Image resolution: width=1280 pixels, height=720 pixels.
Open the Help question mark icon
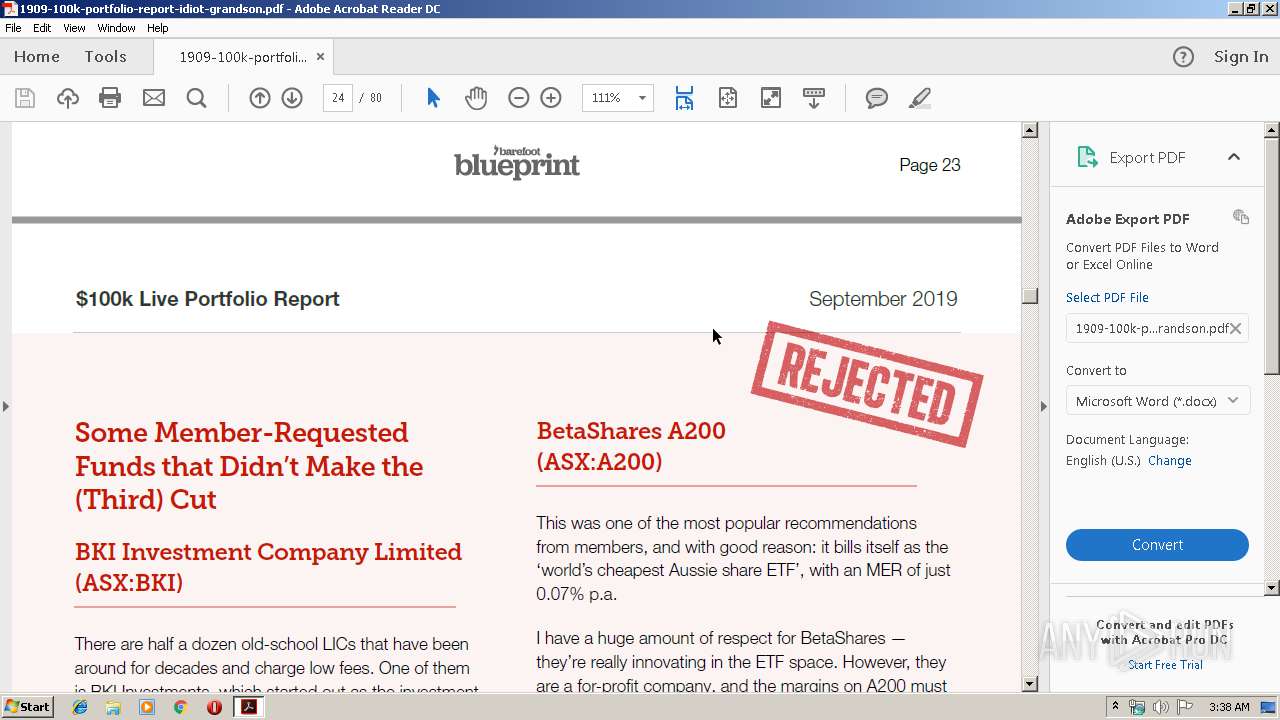pos(1183,57)
